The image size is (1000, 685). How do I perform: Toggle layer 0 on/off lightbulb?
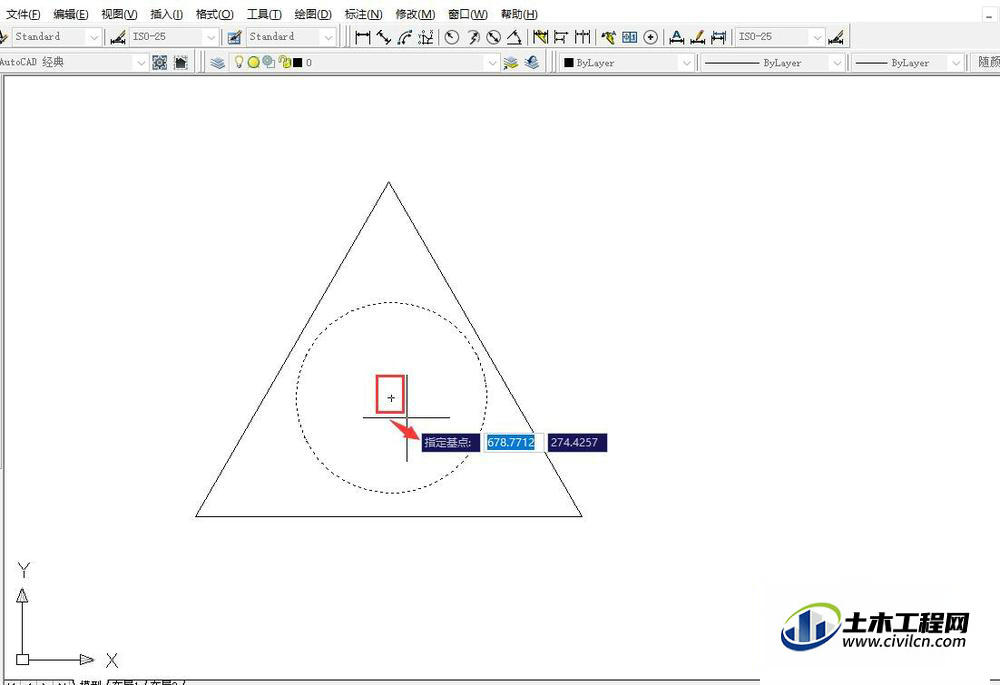239,62
